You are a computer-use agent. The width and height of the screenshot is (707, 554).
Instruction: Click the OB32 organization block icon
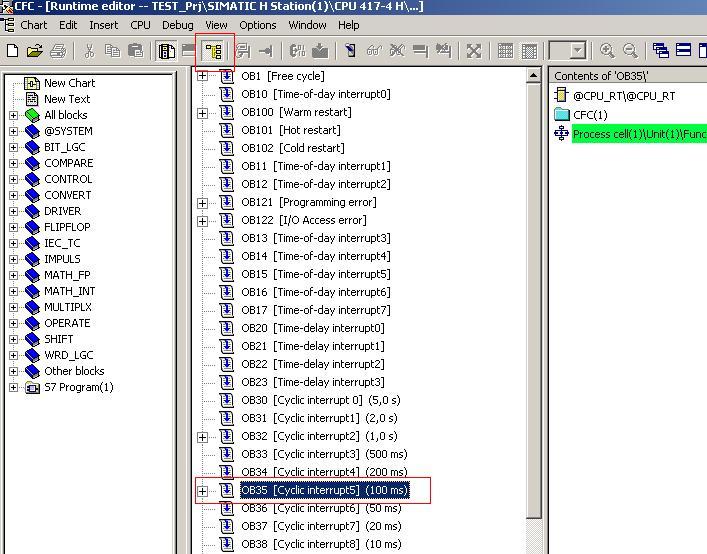click(227, 436)
